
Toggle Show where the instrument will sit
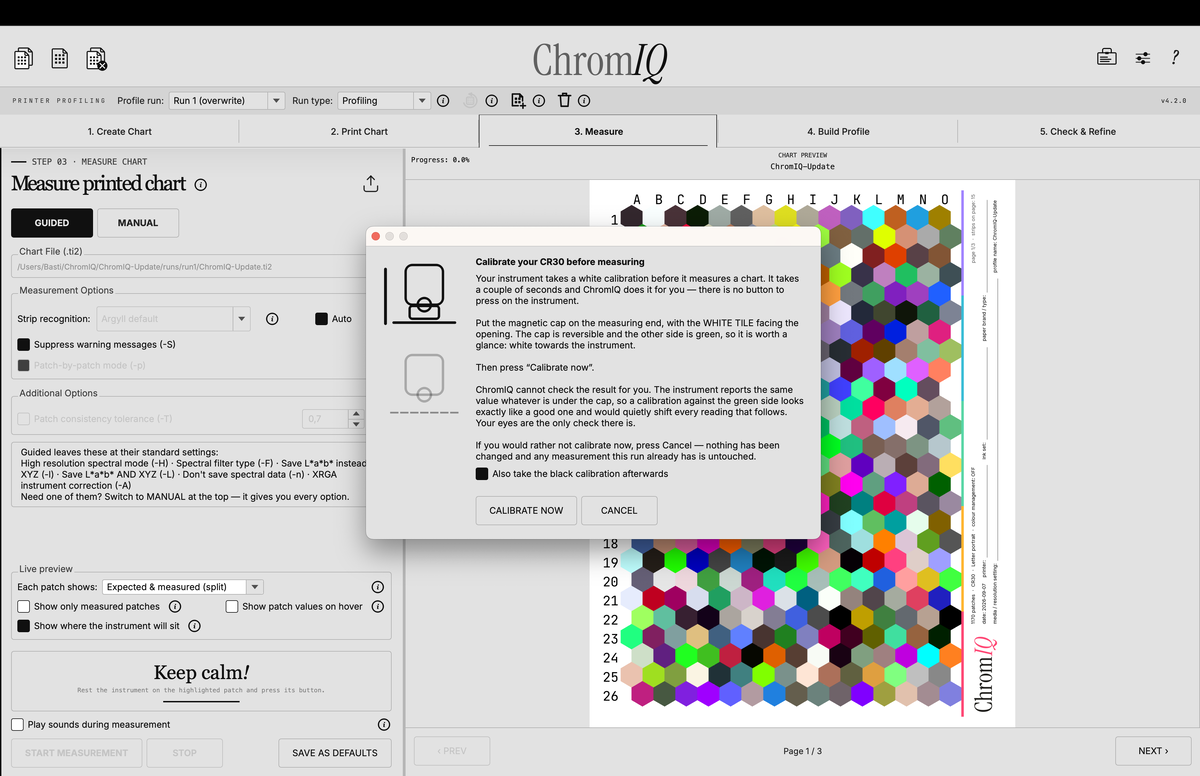(24, 626)
